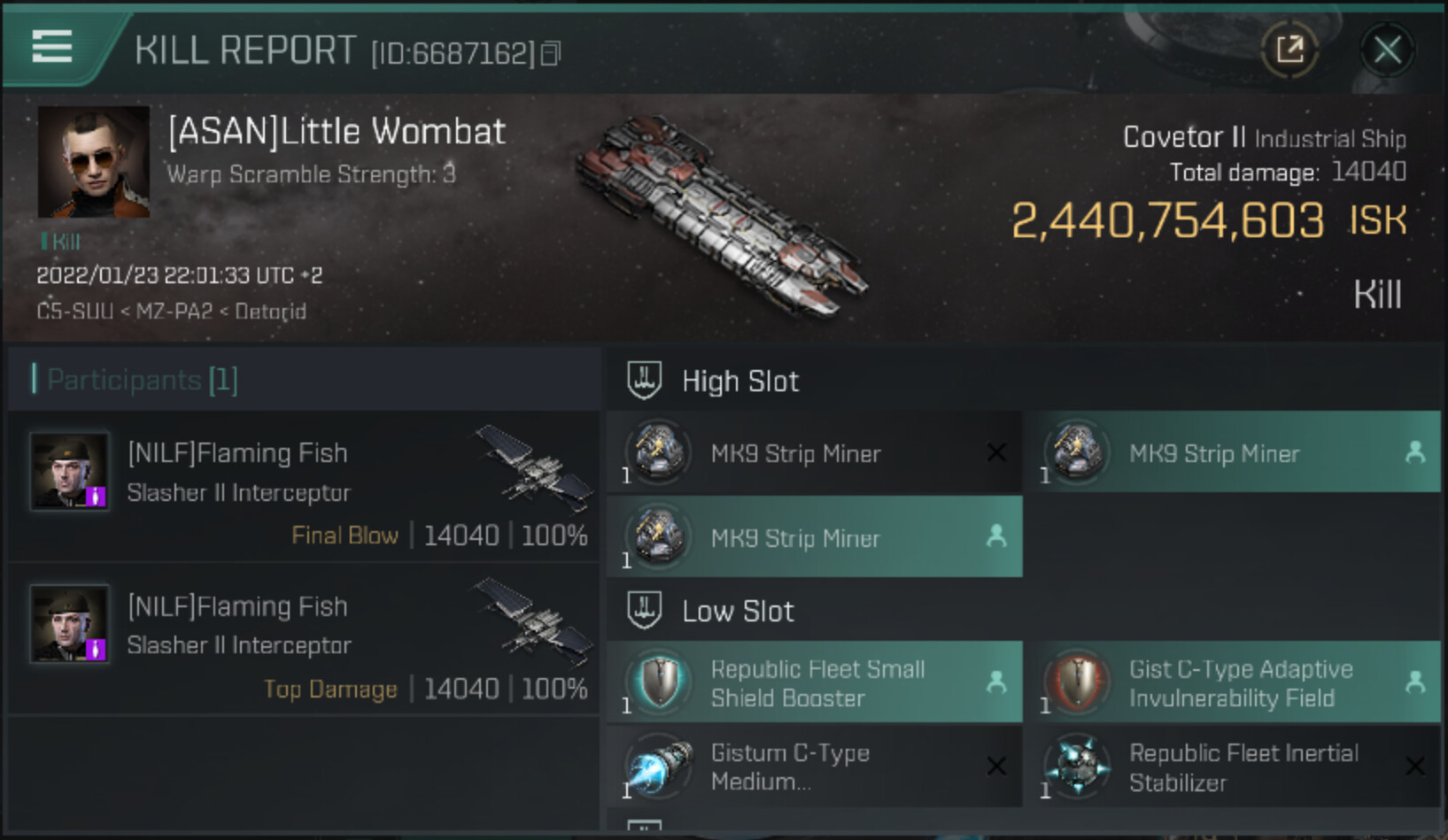Click the High Slot section header

(x=739, y=381)
